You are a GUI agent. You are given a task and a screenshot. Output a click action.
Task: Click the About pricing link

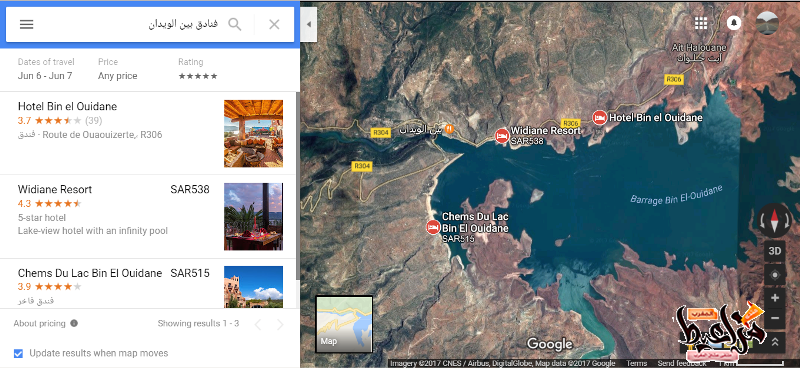(39, 323)
